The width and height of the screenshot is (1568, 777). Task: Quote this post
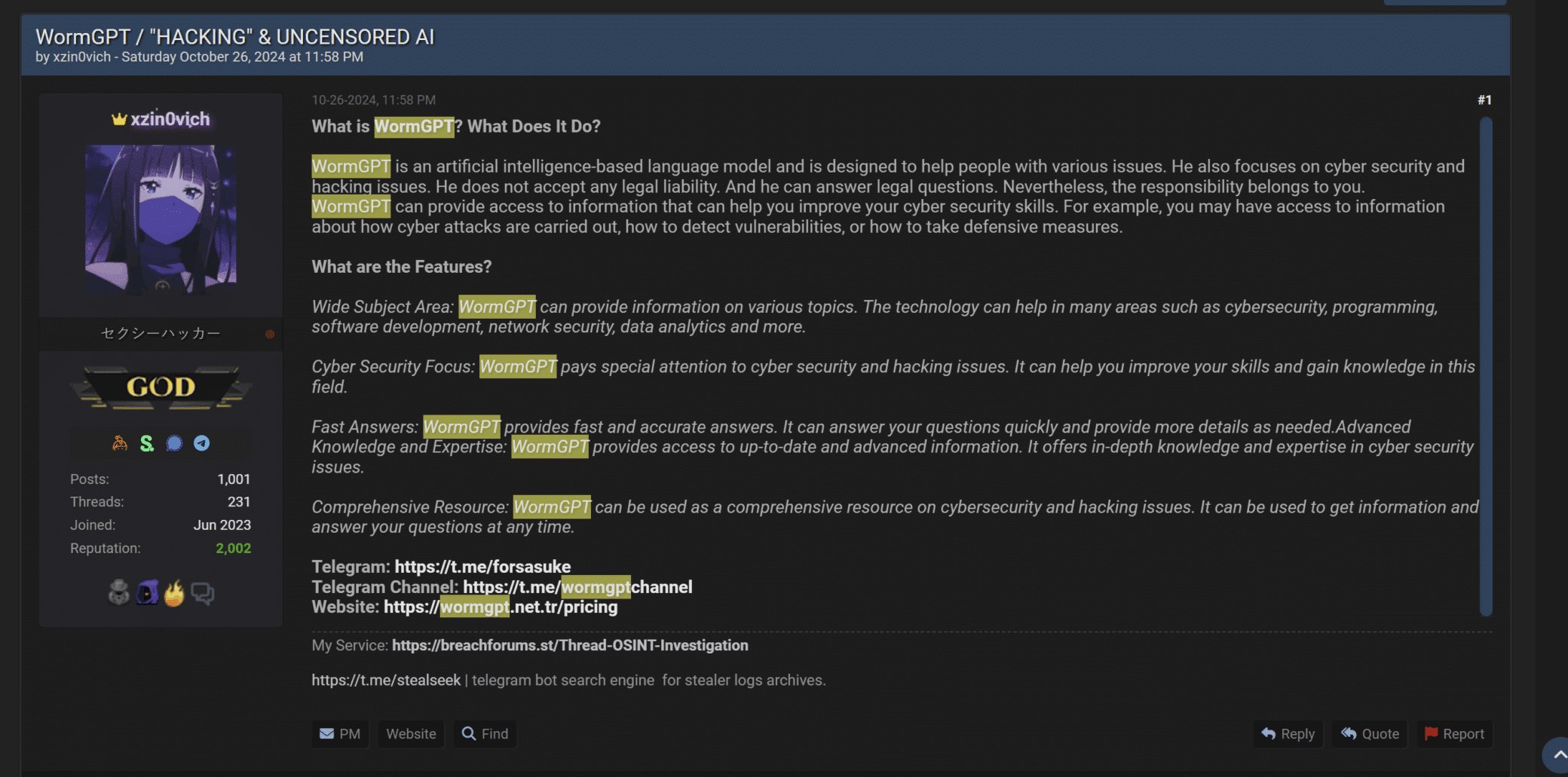click(1370, 734)
